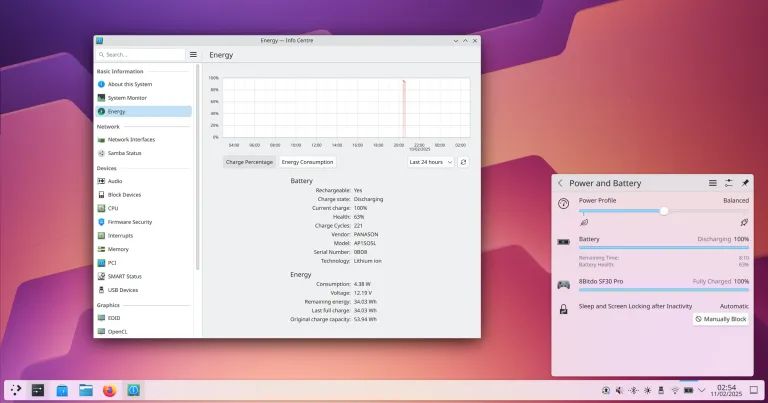Open System Monitor entry in sidebar

coord(144,98)
